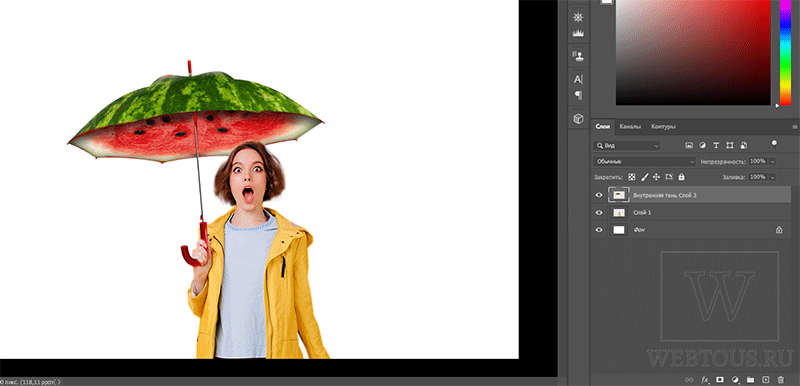
Task: Switch to the Контуры tab
Action: [663, 126]
